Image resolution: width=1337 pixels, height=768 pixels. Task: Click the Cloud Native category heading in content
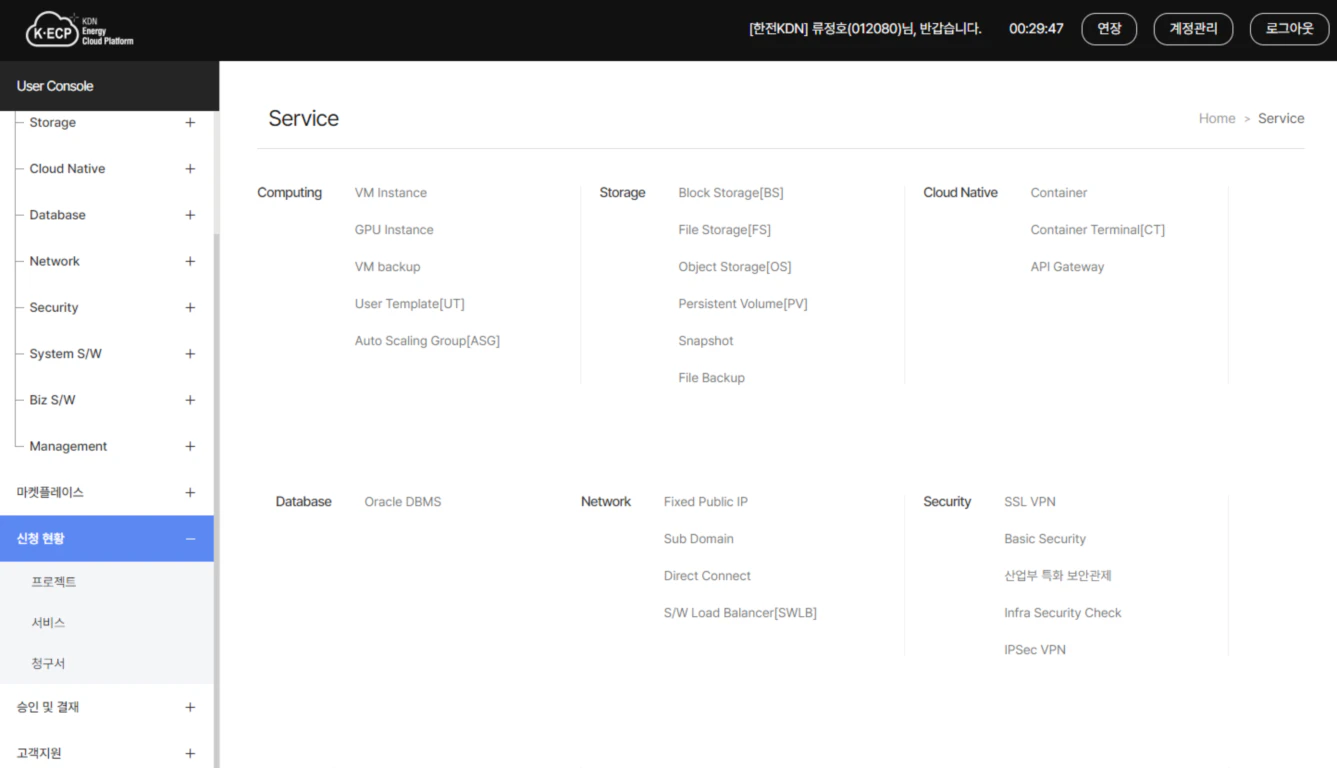point(960,193)
